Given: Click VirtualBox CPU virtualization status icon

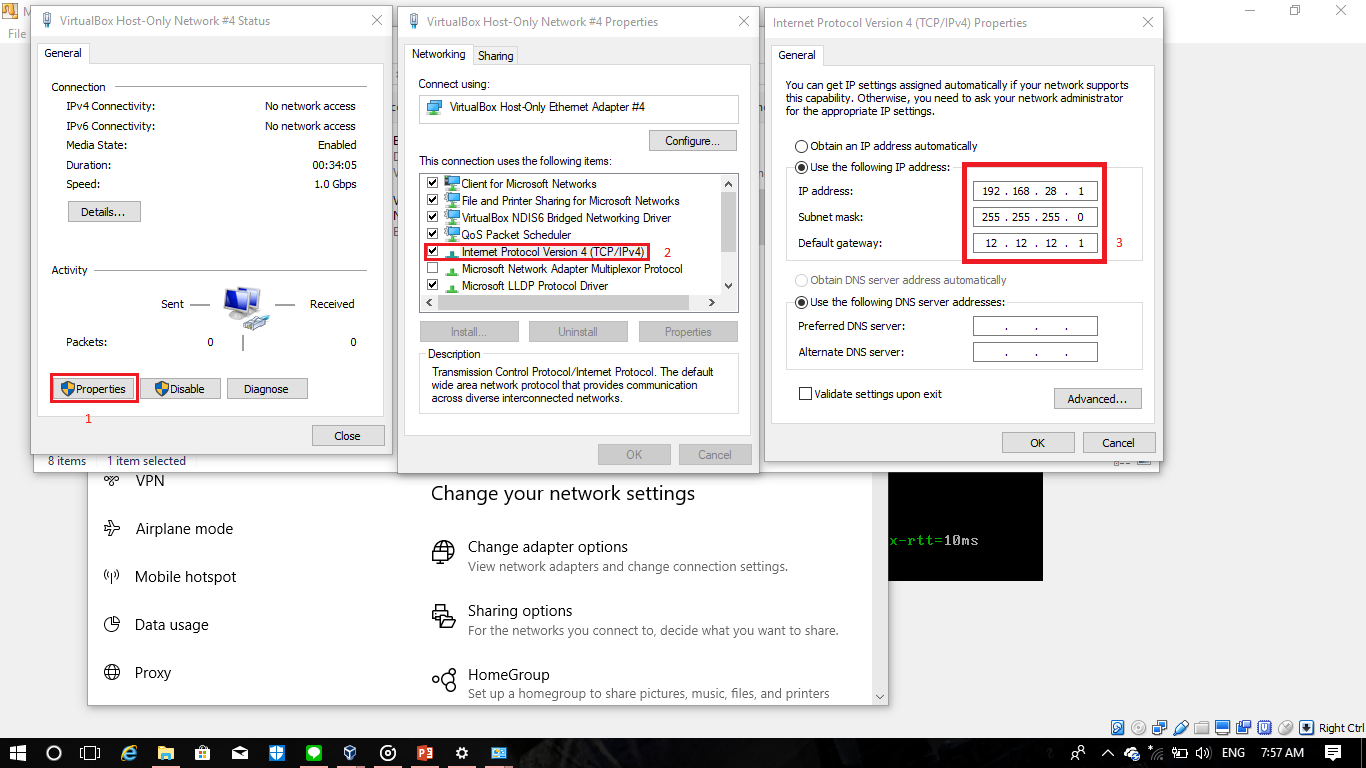Looking at the screenshot, I should (1264, 728).
